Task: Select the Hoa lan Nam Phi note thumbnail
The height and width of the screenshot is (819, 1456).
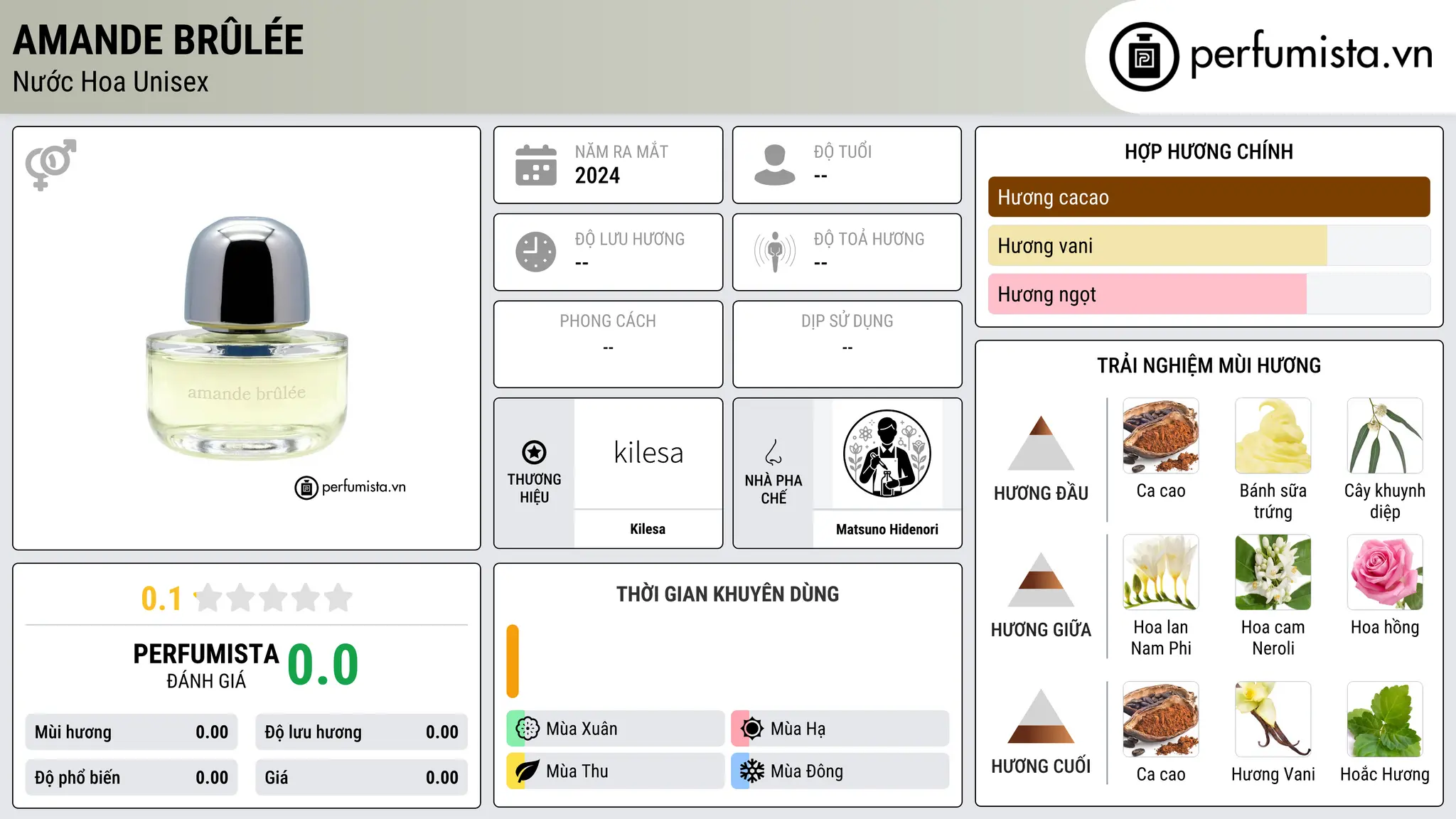Action: pyautogui.click(x=1161, y=572)
